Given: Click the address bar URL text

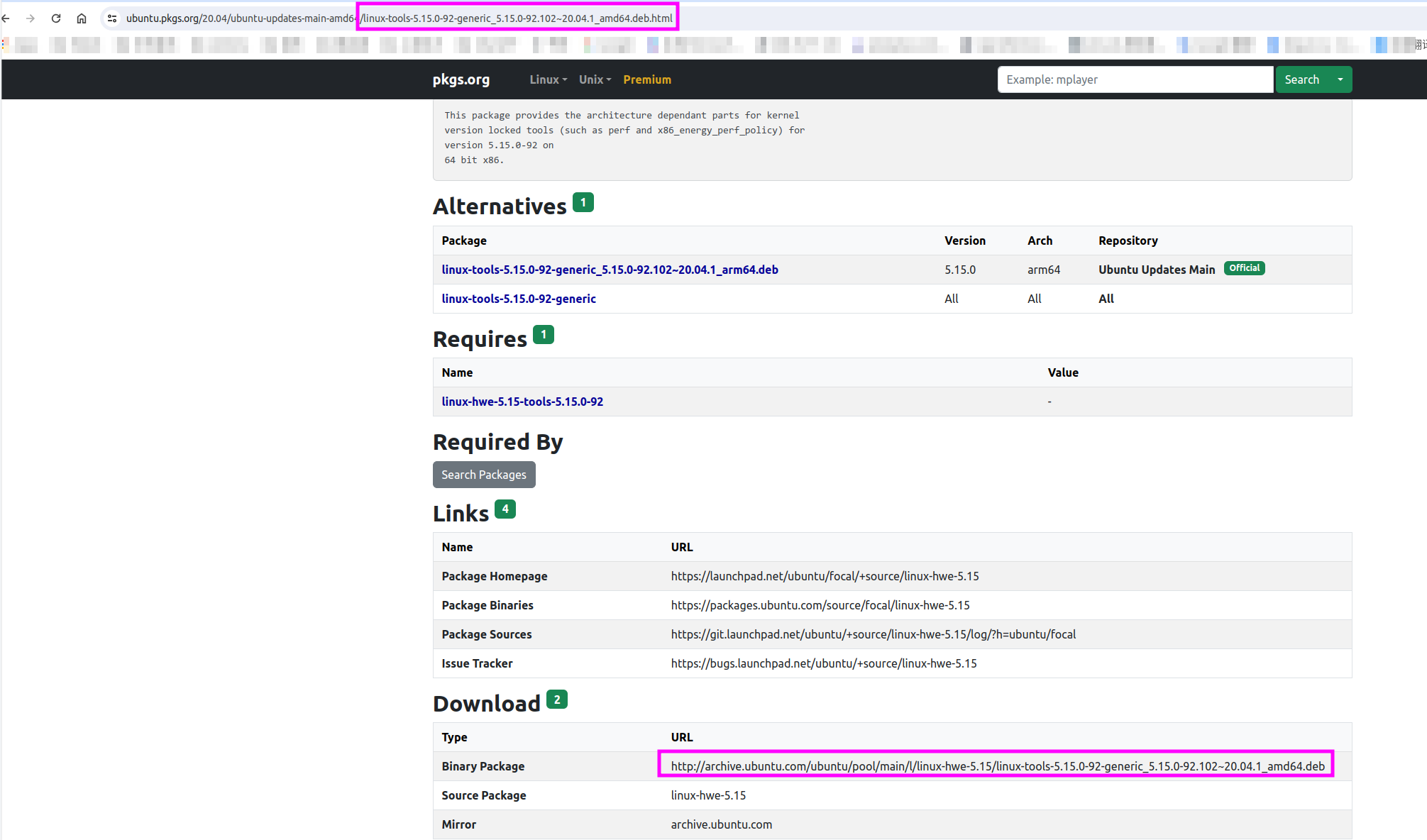Looking at the screenshot, I should point(400,18).
